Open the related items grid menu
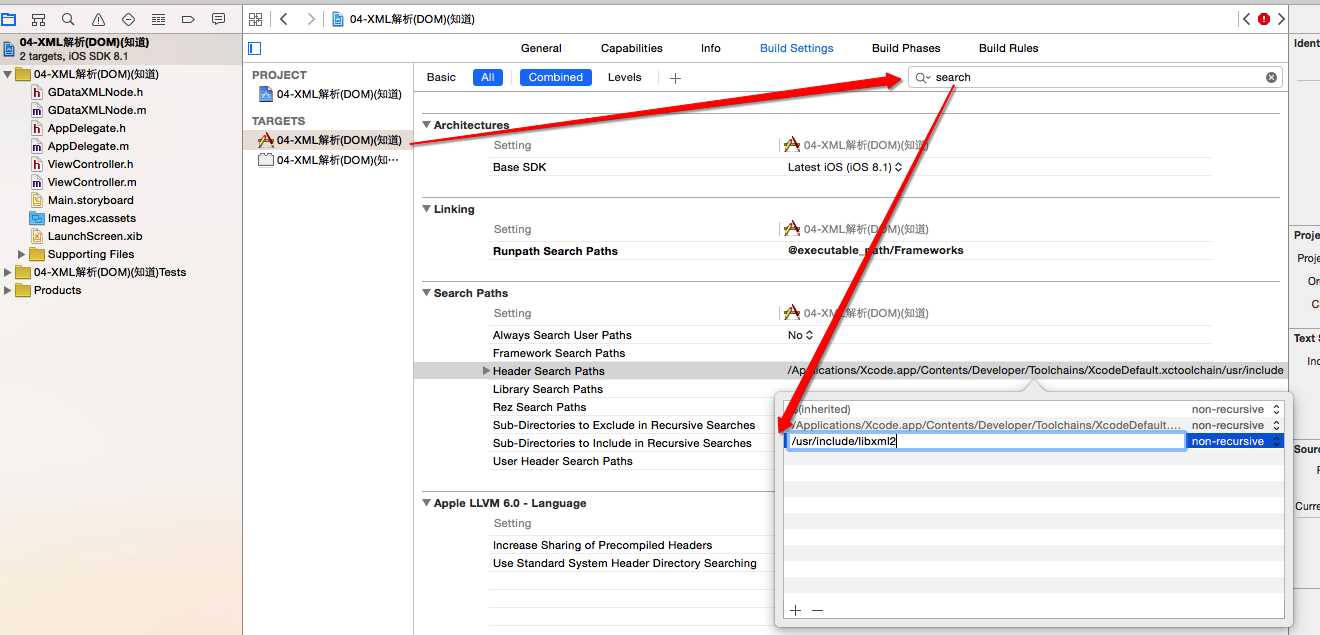The image size is (1320, 635). [x=255, y=19]
